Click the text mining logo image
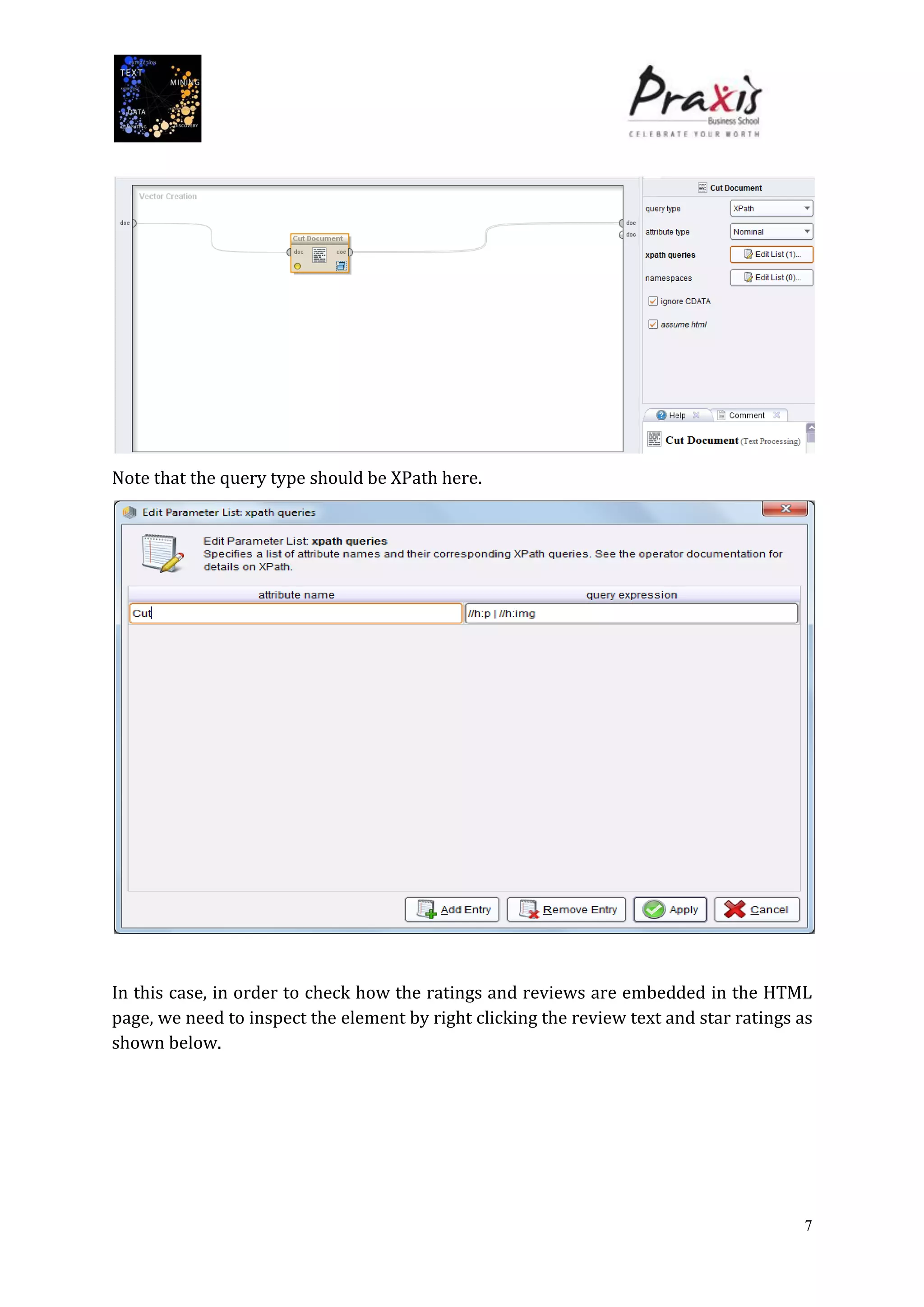The width and height of the screenshot is (924, 1307). [157, 98]
